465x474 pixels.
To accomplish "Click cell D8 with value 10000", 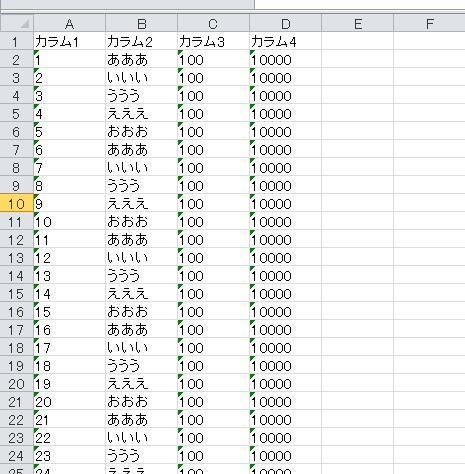I will tap(286, 167).
